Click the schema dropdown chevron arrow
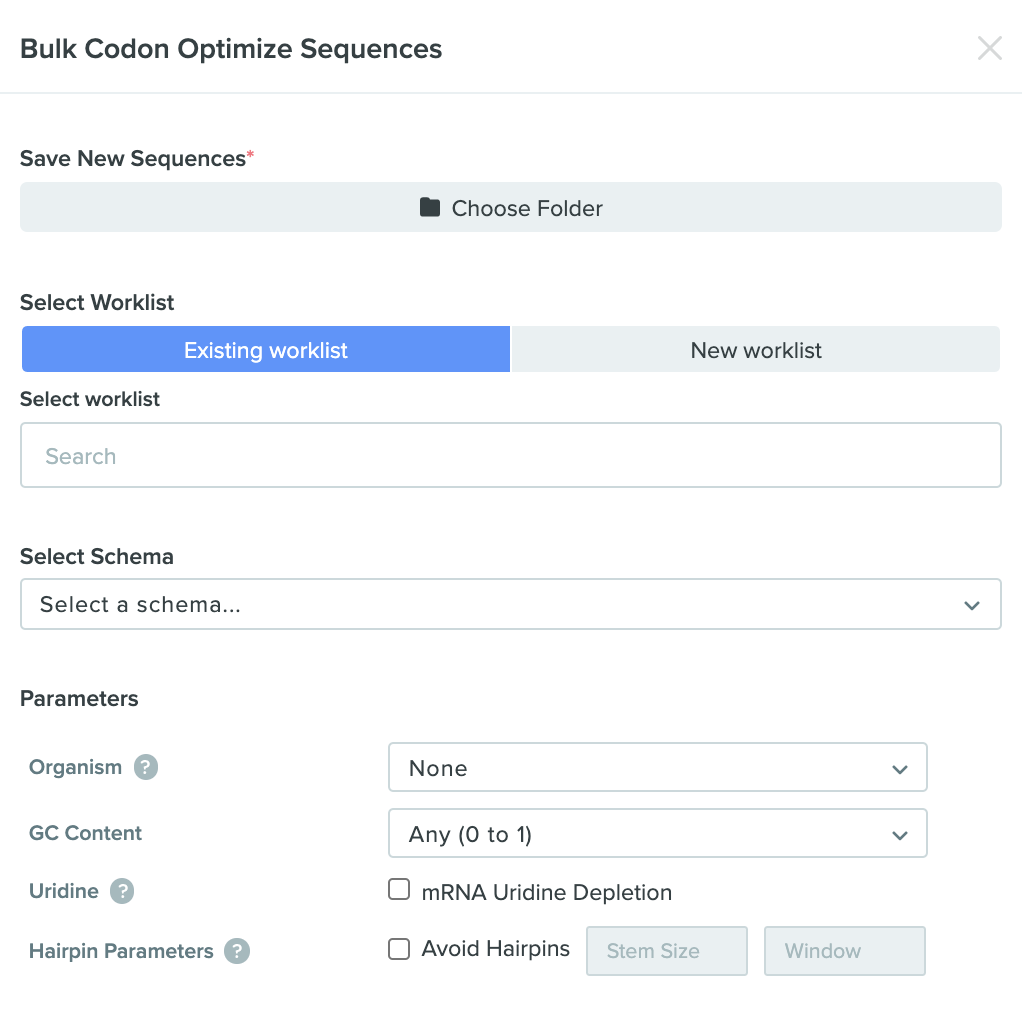 [972, 605]
